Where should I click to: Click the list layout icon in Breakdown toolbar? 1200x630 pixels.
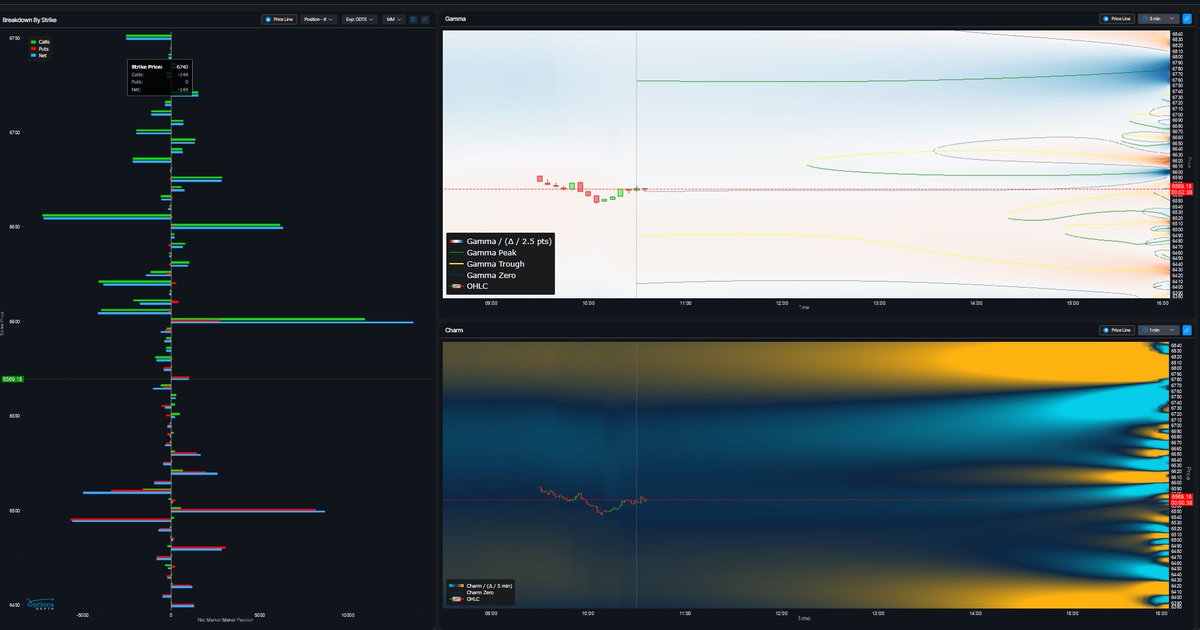point(413,19)
